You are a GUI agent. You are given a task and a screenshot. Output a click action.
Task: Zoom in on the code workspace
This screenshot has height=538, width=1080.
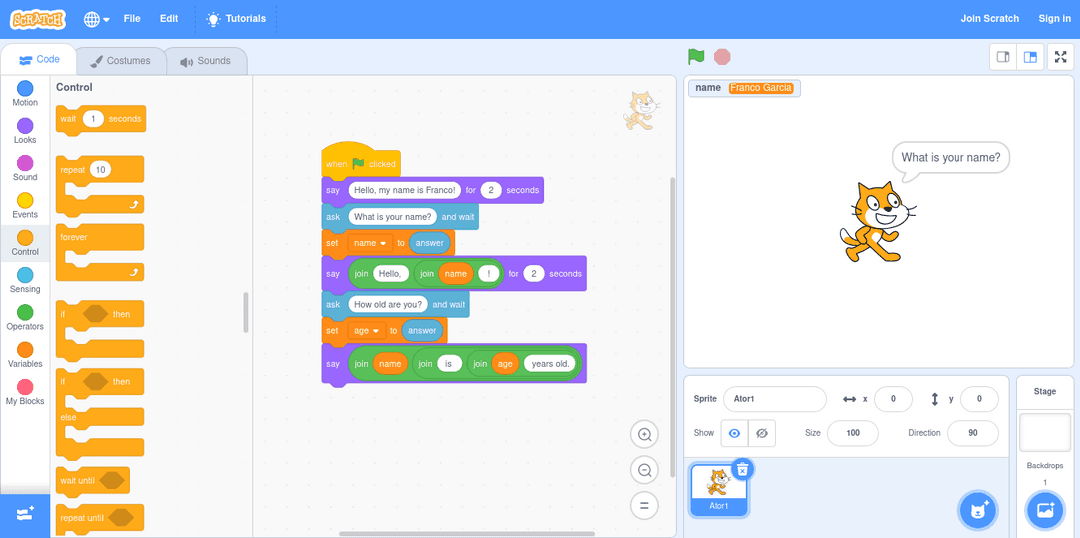click(x=645, y=434)
